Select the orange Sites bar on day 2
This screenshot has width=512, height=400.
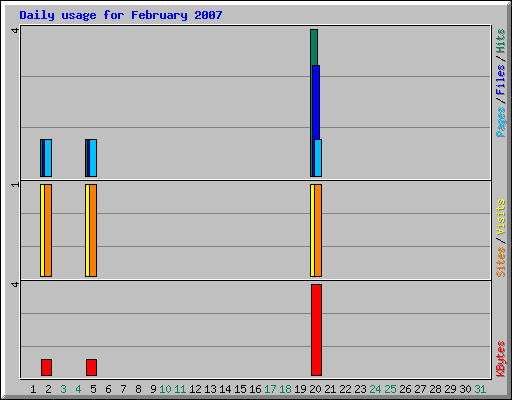coord(48,230)
